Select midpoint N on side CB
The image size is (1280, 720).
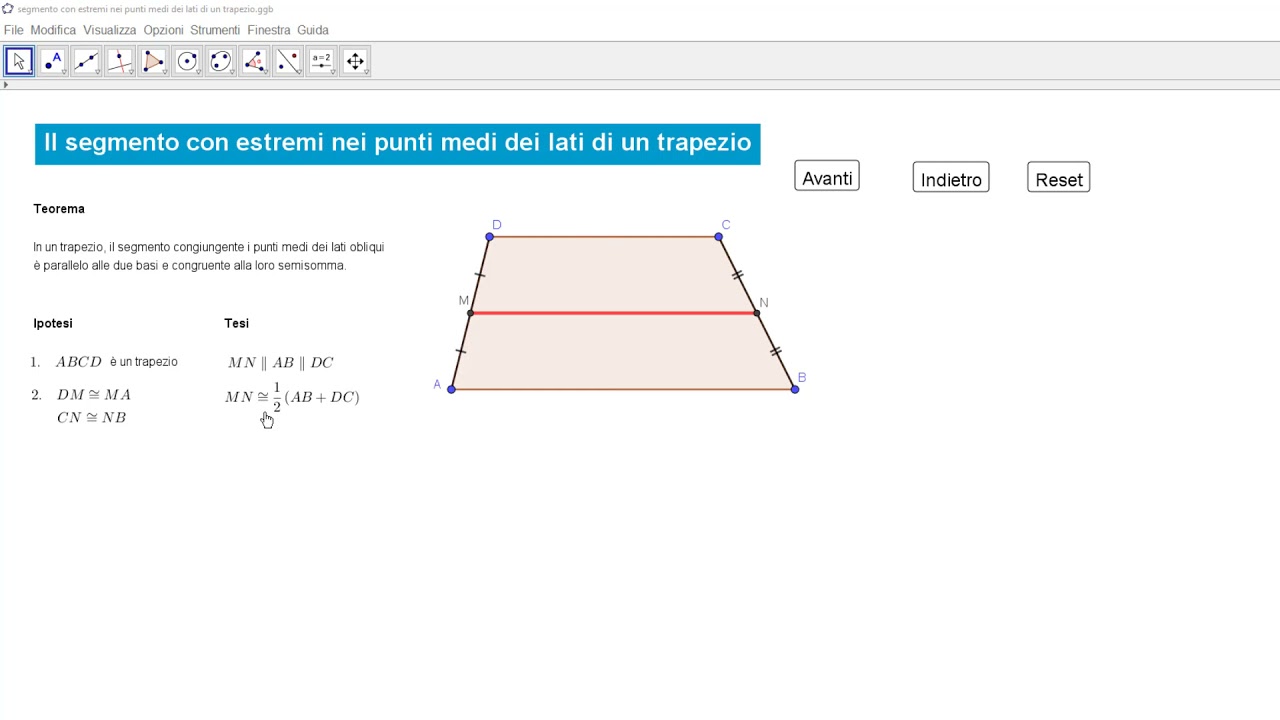[x=757, y=313]
